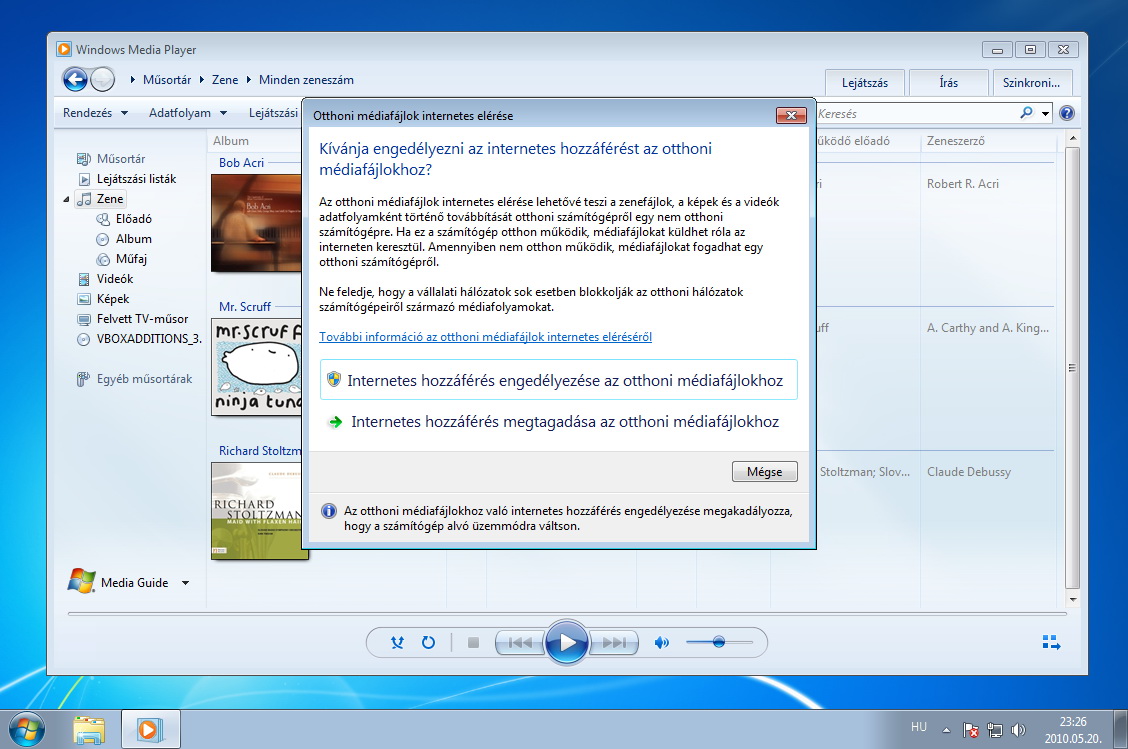1128x749 pixels.
Task: Open További információ link about media access
Action: click(x=485, y=337)
